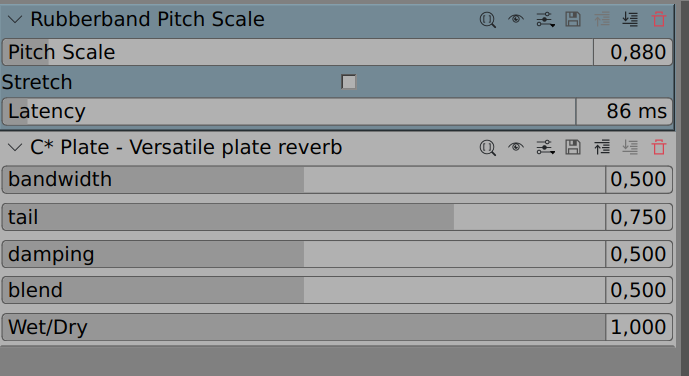Save preset for C* Plate reverb
The width and height of the screenshot is (689, 376).
[x=573, y=147]
